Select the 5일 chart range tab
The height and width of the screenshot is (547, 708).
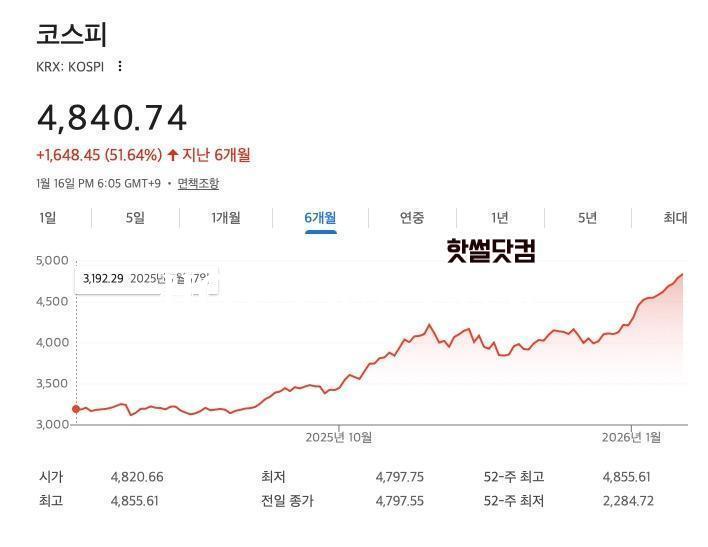[135, 218]
